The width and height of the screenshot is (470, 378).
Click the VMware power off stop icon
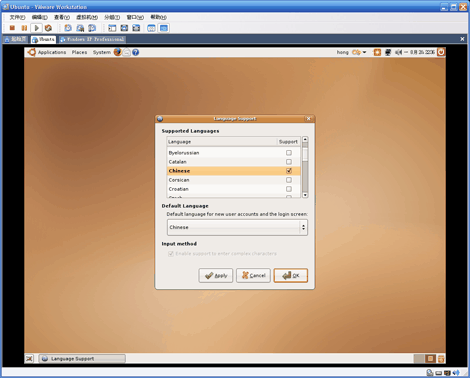12,28
